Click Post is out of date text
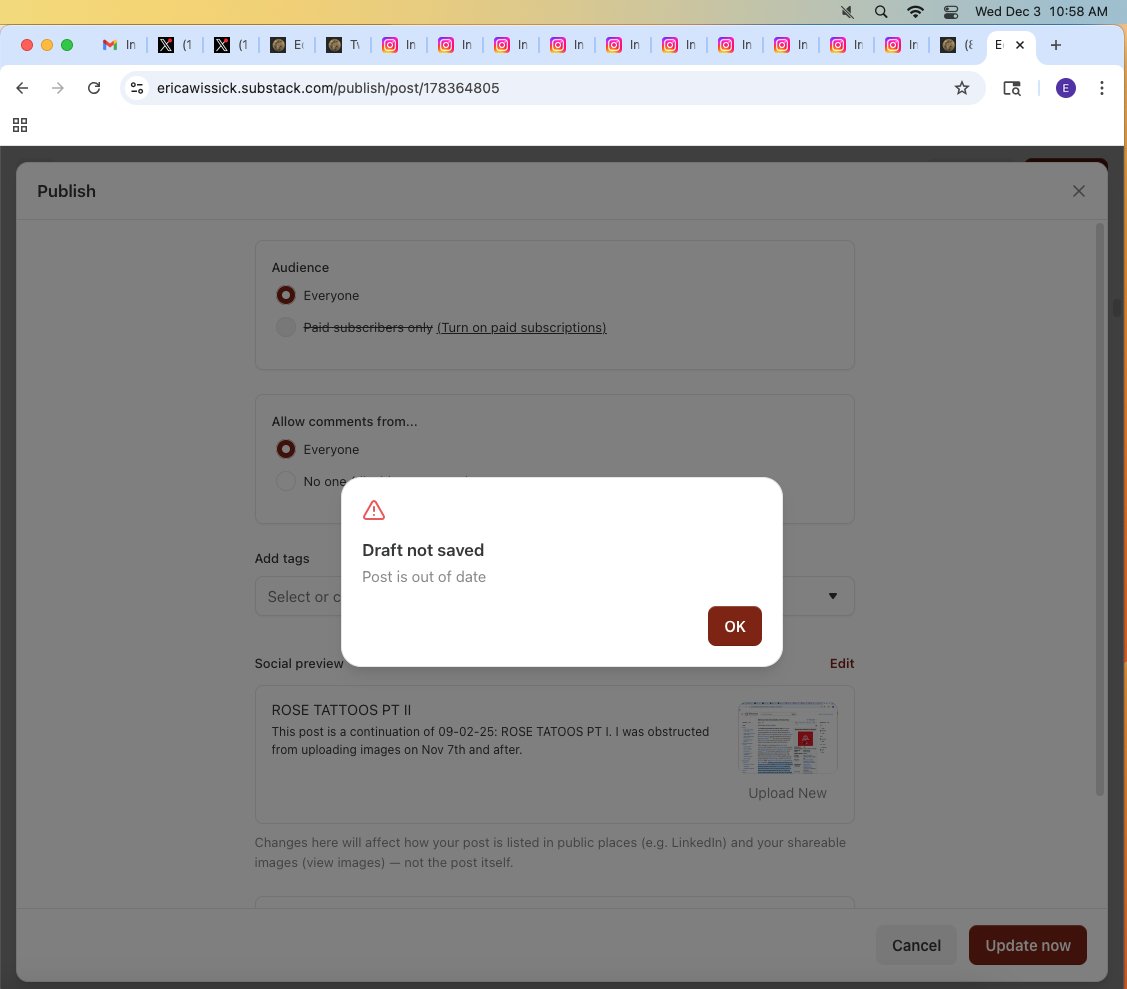1127x989 pixels. (x=423, y=576)
